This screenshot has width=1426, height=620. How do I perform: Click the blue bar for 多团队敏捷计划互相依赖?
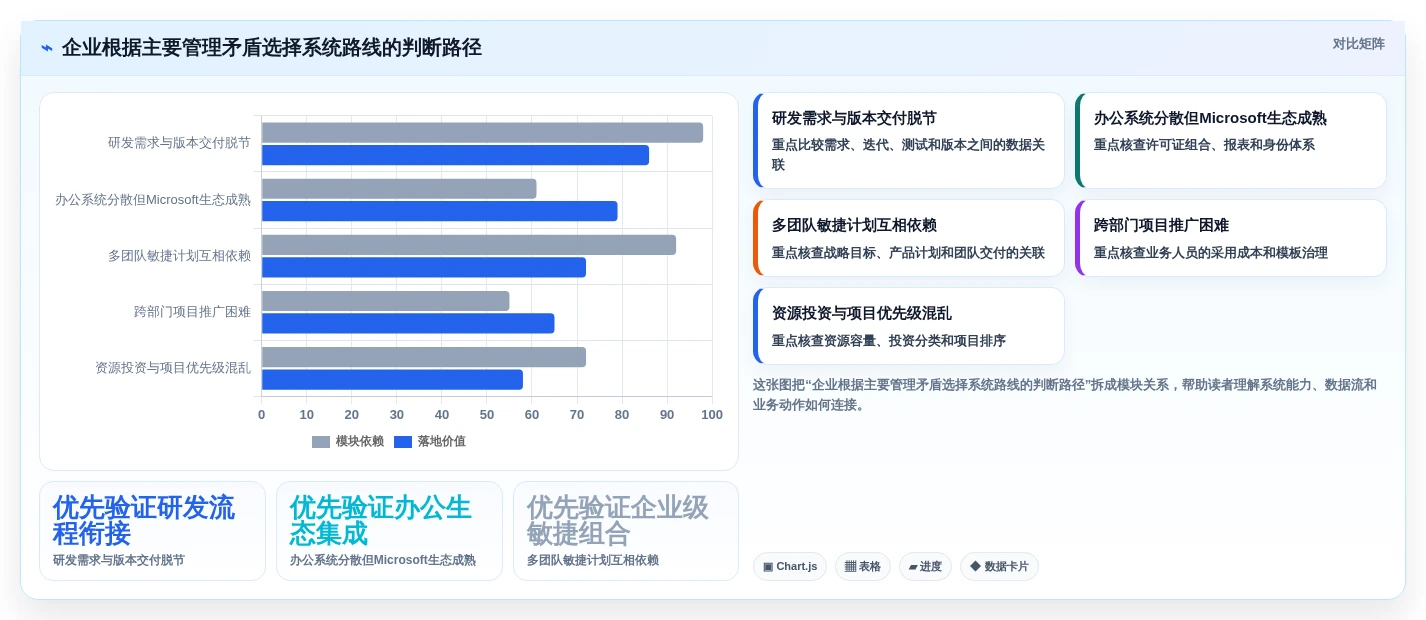click(424, 267)
